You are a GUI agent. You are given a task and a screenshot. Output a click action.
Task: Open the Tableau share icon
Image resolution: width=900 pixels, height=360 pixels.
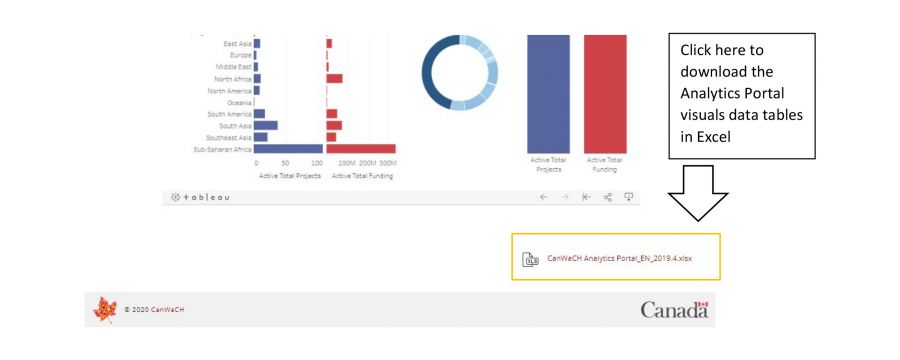pos(608,197)
